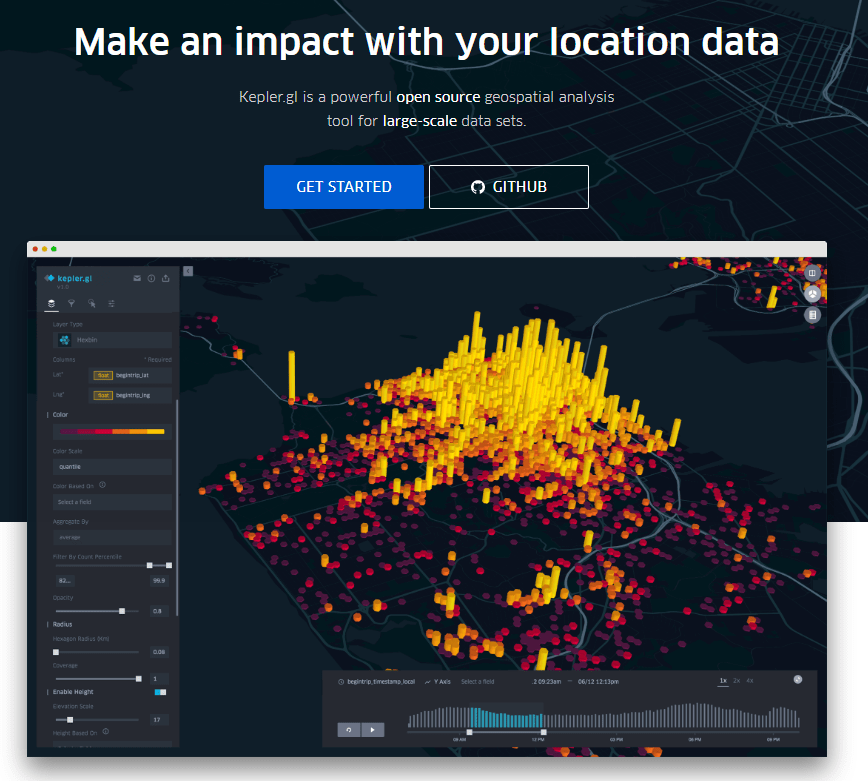Show the map legend icon
The height and width of the screenshot is (781, 868).
coord(813,315)
